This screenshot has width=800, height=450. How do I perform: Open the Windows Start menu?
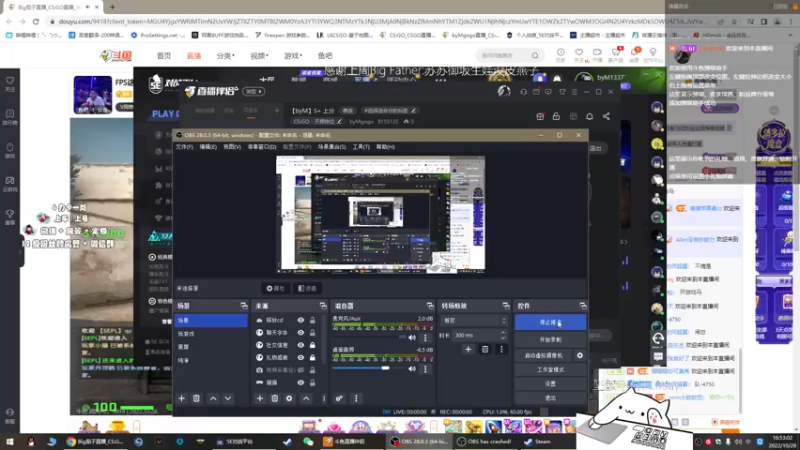[x=10, y=442]
